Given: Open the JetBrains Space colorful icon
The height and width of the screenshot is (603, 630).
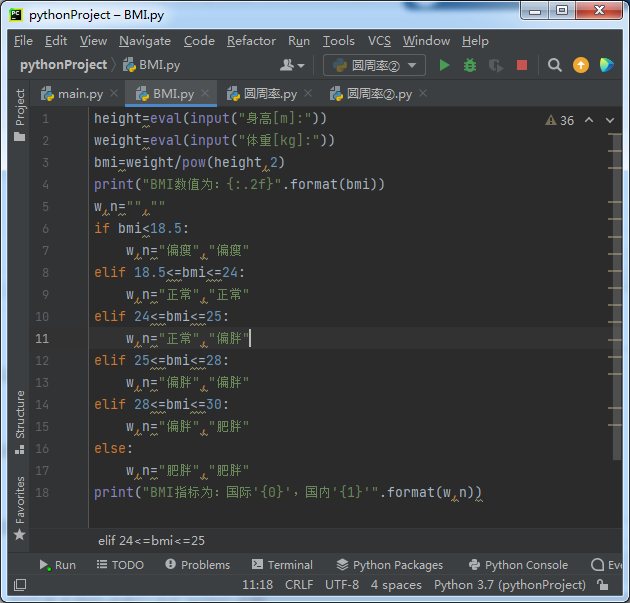Looking at the screenshot, I should click(606, 65).
